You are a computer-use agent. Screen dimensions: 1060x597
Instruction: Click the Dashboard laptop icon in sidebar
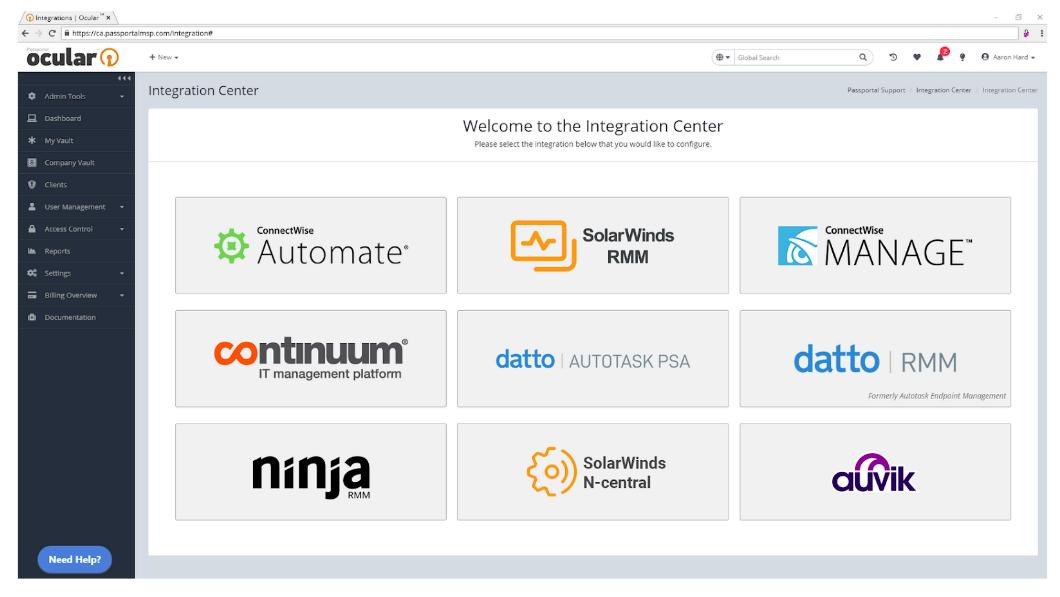[x=32, y=118]
